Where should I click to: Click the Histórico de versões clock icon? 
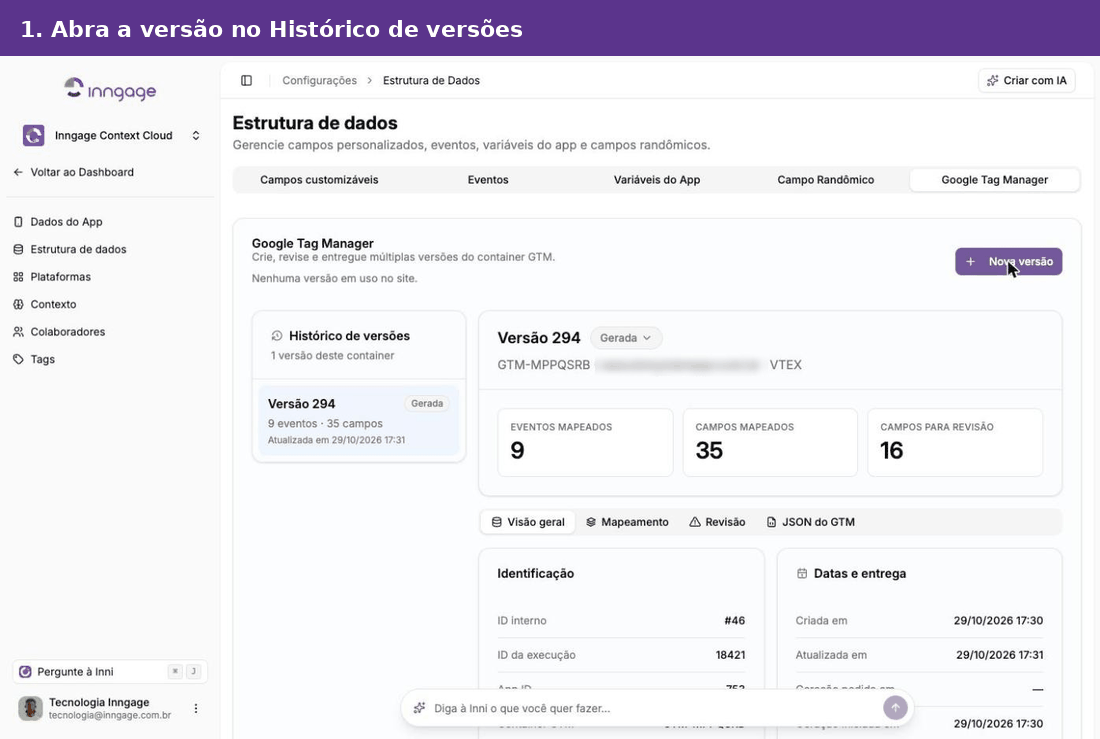coord(276,336)
